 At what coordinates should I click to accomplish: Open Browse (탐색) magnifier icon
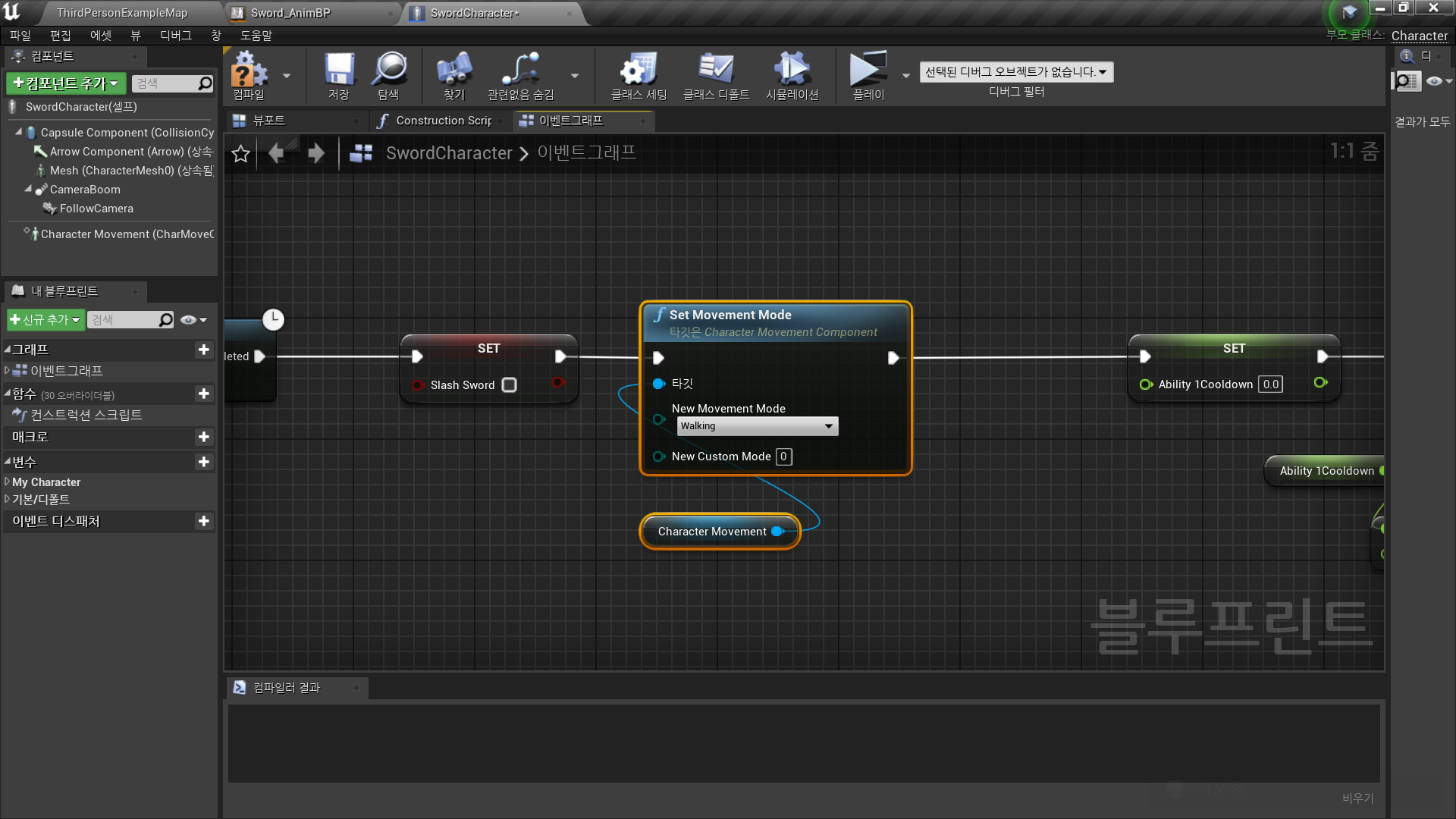coord(389,70)
